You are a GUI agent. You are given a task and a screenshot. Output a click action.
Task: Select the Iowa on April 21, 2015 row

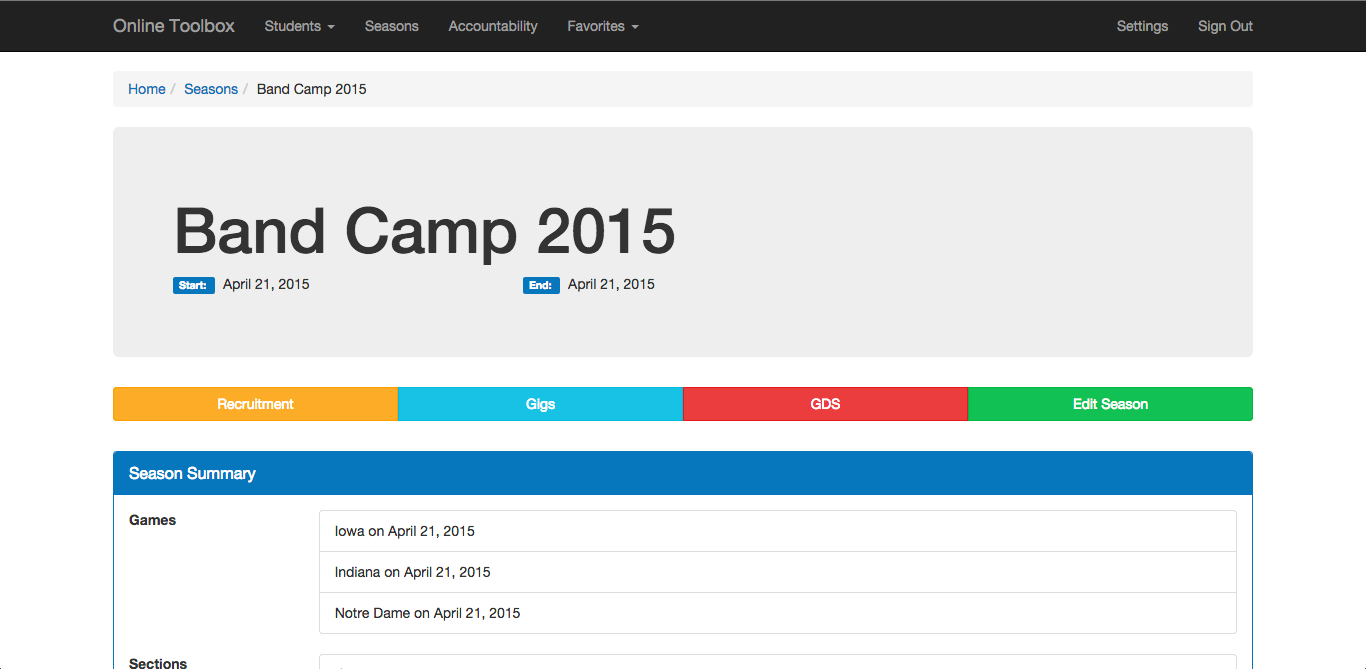pyautogui.click(x=778, y=531)
